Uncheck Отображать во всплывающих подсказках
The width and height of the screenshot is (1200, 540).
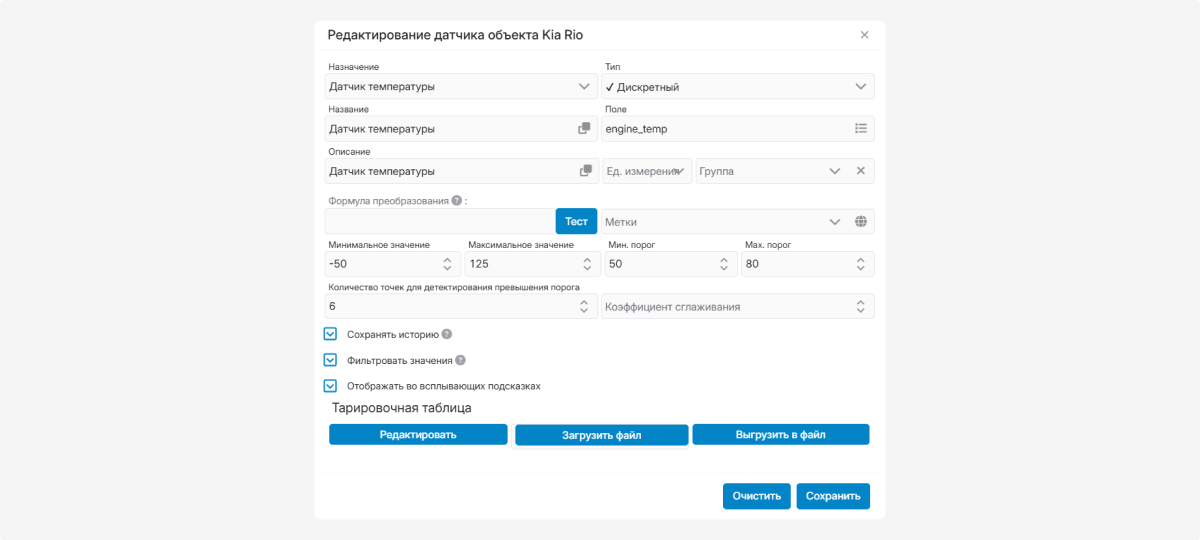point(330,385)
